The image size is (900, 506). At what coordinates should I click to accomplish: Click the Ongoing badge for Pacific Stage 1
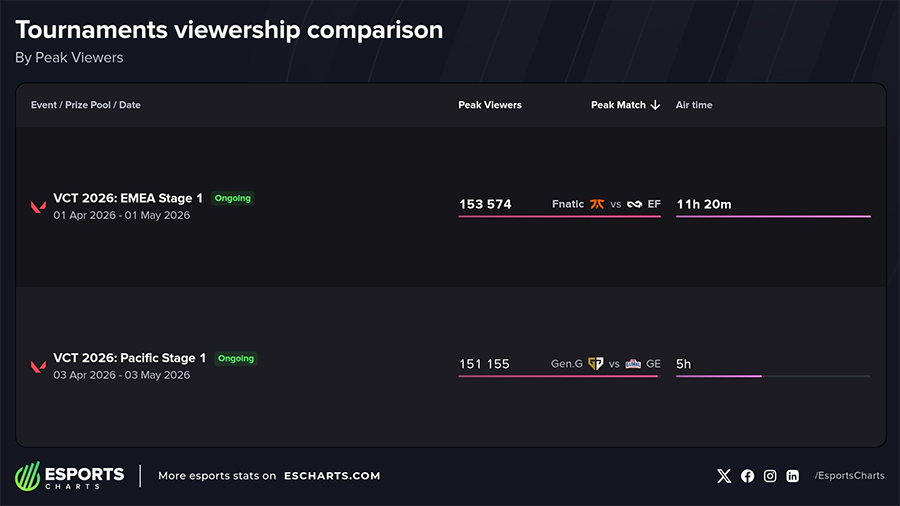236,358
